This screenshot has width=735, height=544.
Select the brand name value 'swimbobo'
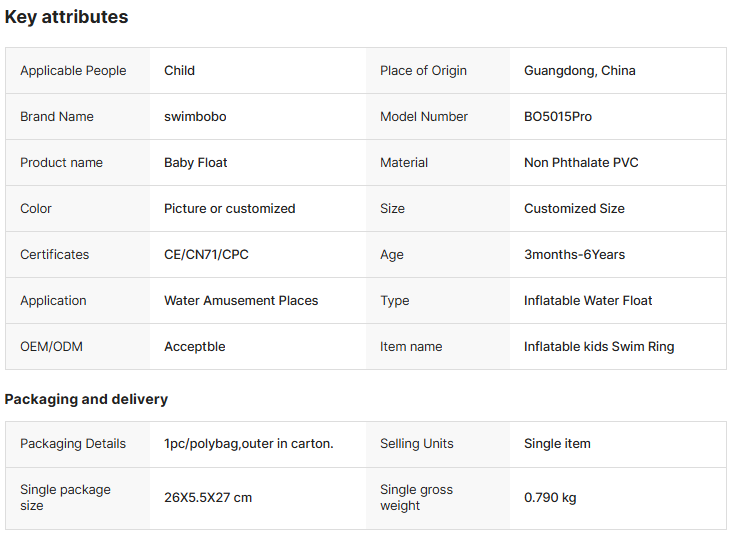pos(195,117)
